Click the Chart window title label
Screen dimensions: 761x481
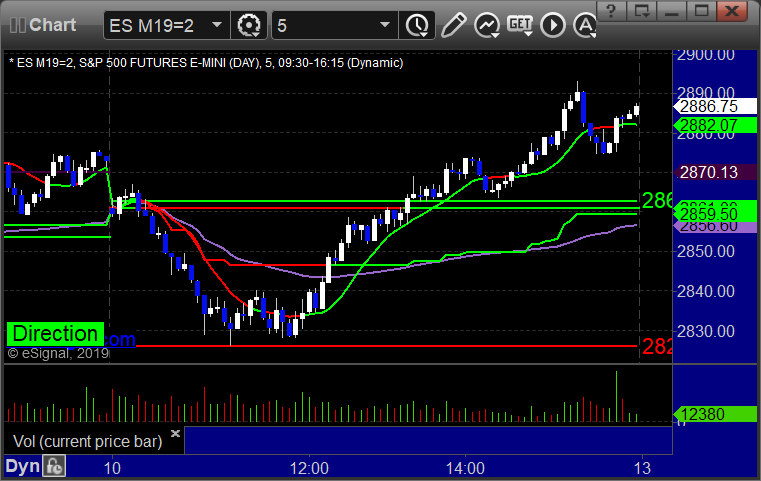pos(52,25)
